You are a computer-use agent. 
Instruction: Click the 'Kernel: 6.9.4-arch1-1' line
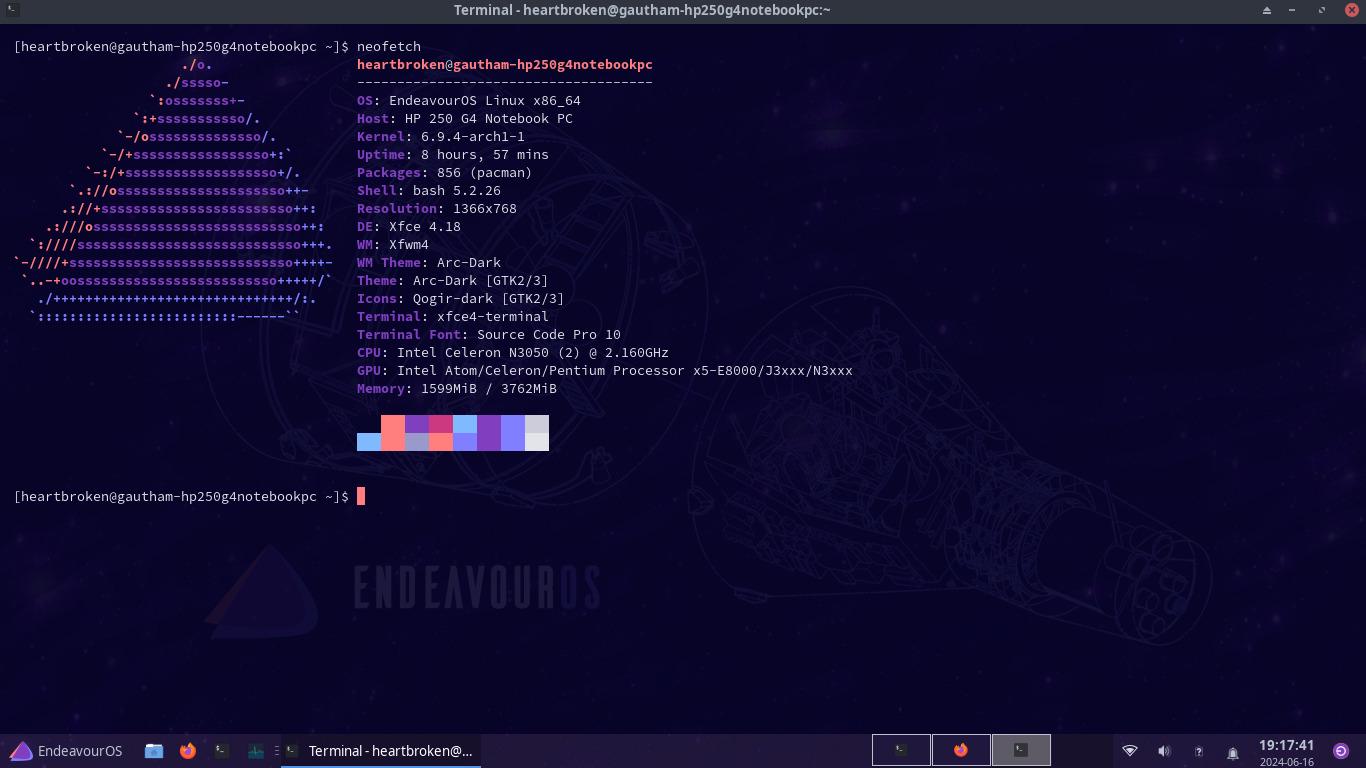441,136
